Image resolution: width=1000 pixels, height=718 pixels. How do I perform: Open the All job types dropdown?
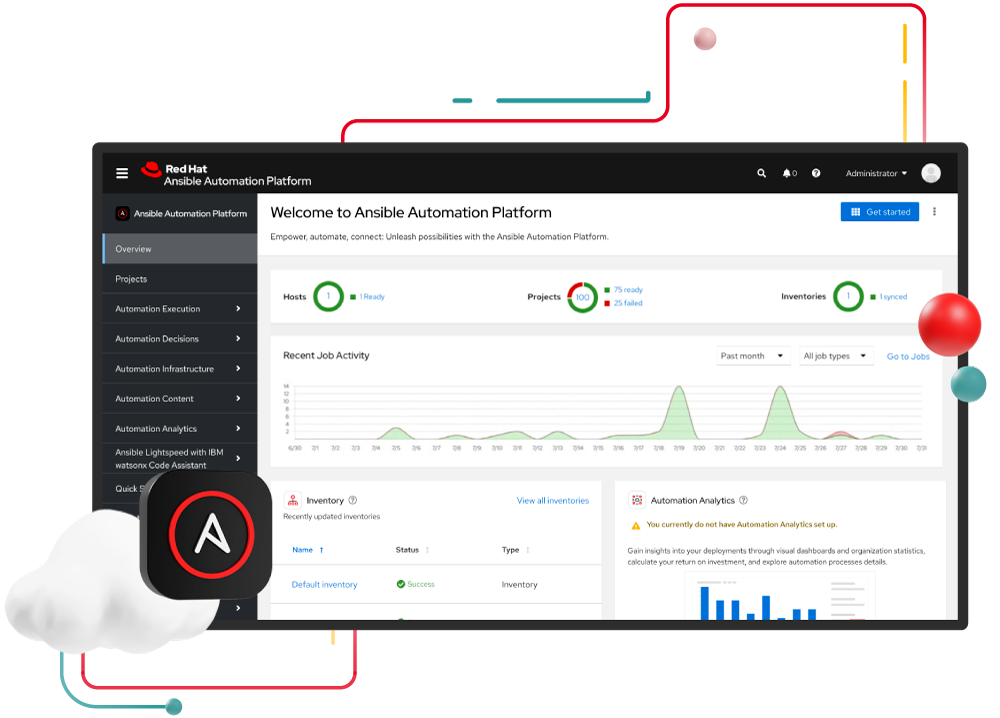tap(836, 355)
